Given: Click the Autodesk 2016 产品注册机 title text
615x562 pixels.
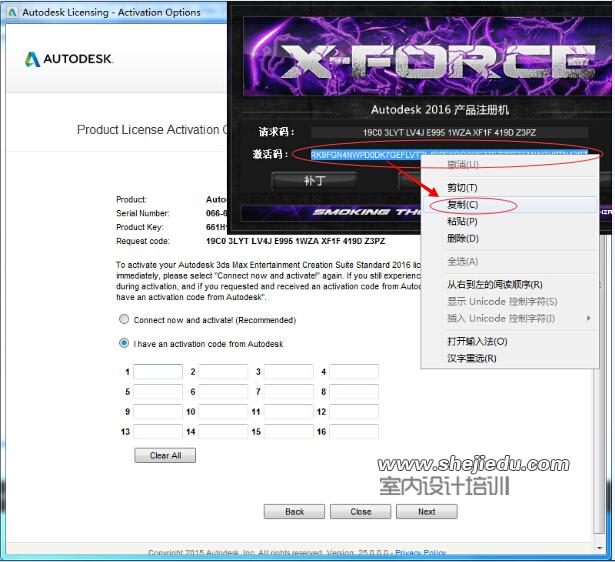Looking at the screenshot, I should pos(440,109).
